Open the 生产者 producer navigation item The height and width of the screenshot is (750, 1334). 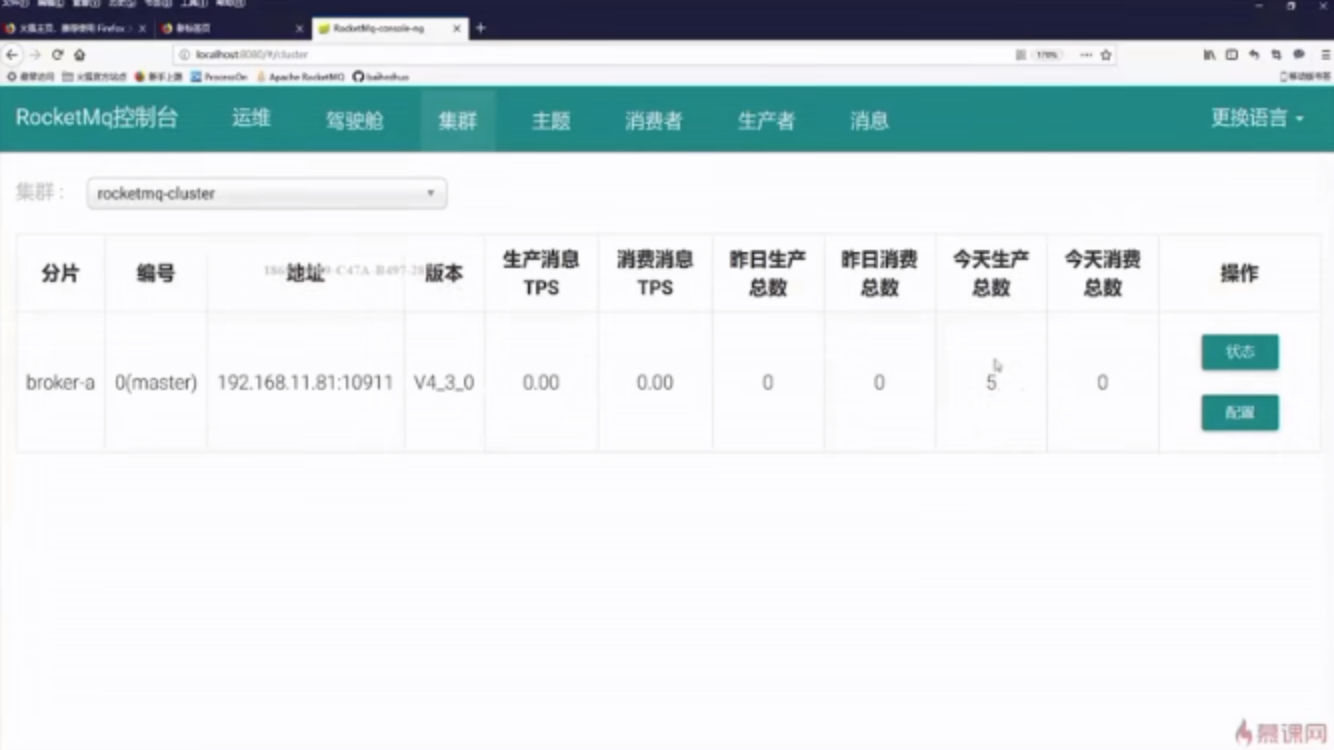point(766,120)
